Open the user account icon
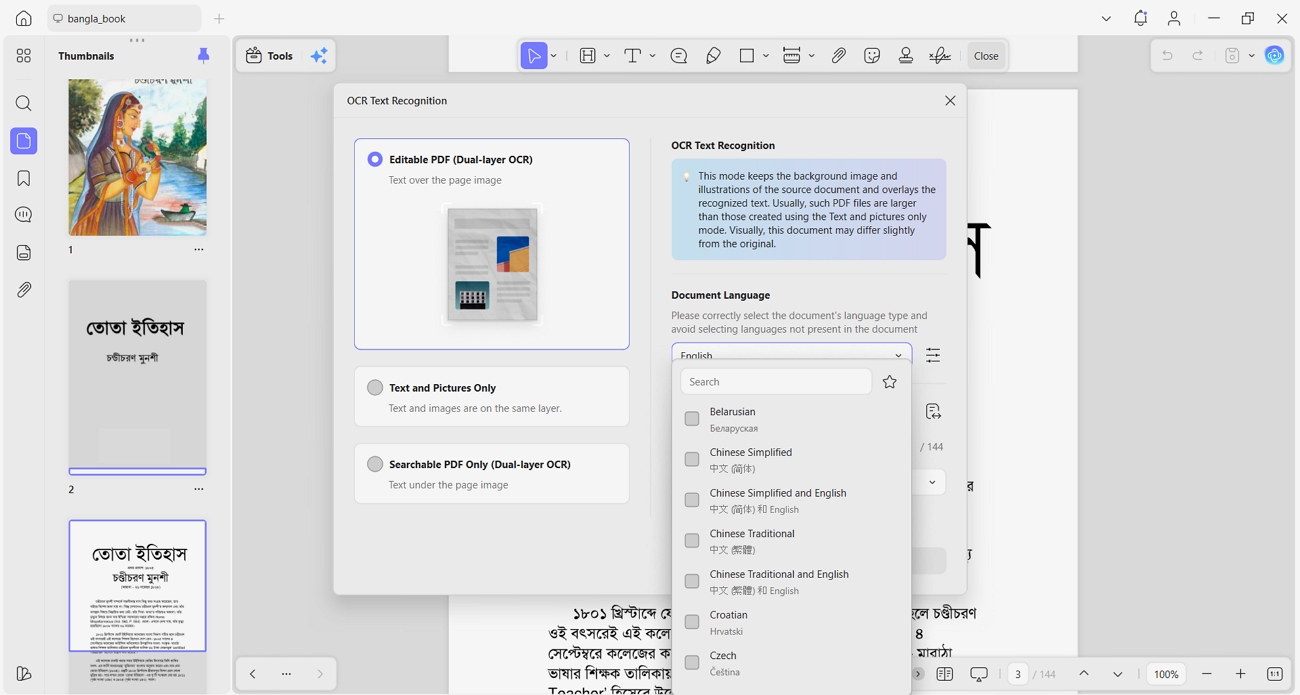Screen dimensions: 1300x695 pyautogui.click(x=1174, y=18)
